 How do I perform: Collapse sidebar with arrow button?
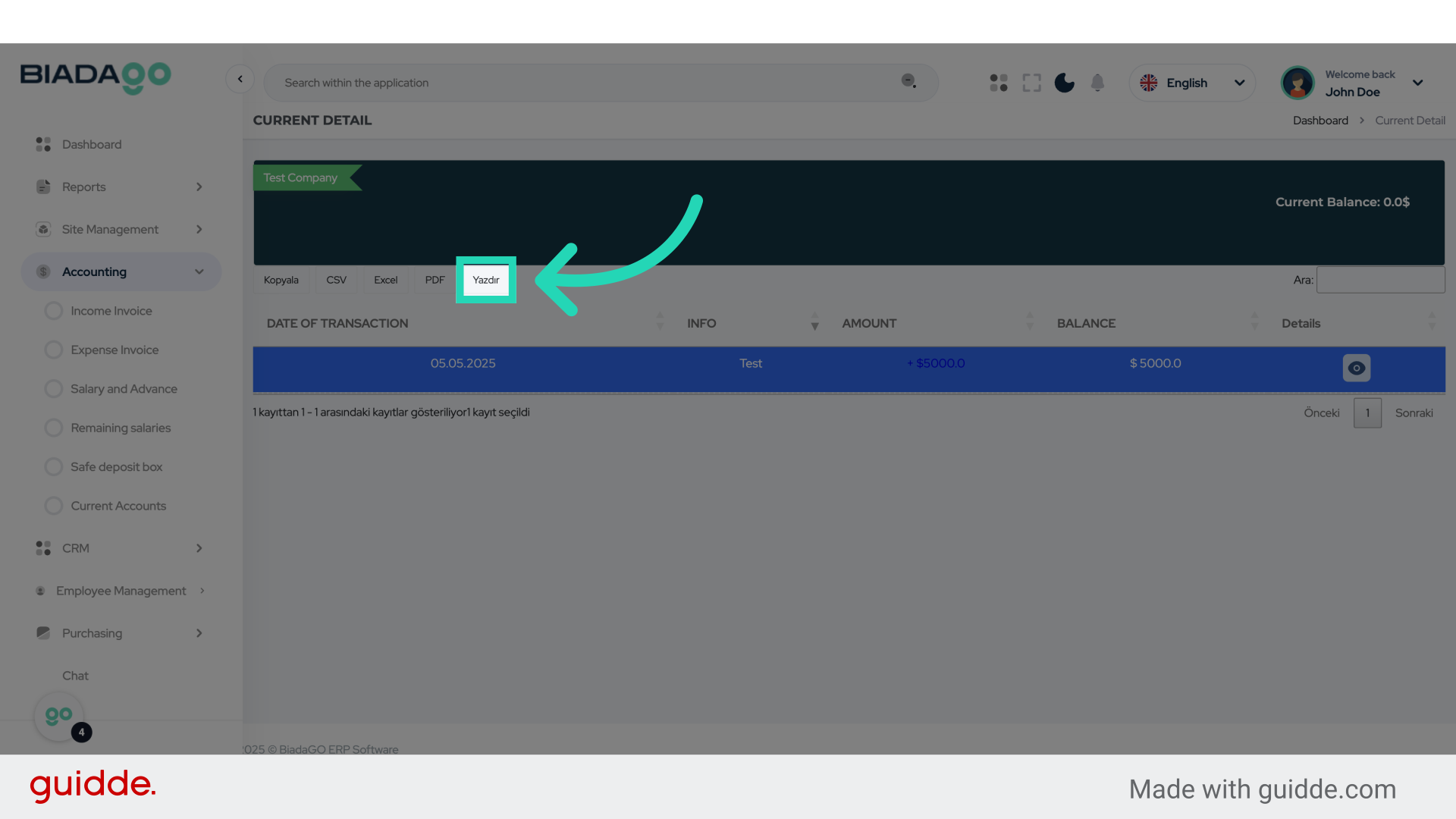click(x=240, y=79)
